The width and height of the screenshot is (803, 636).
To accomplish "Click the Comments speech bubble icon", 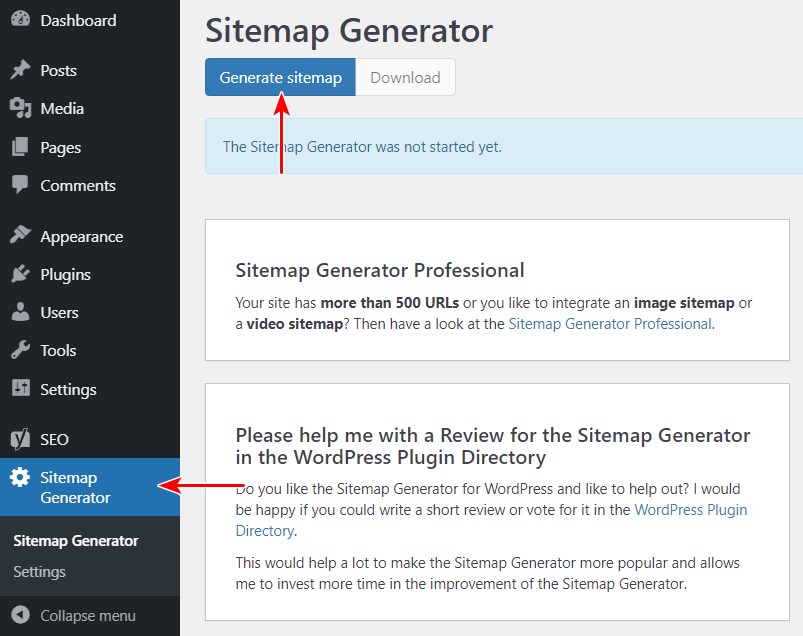I will click(x=20, y=185).
